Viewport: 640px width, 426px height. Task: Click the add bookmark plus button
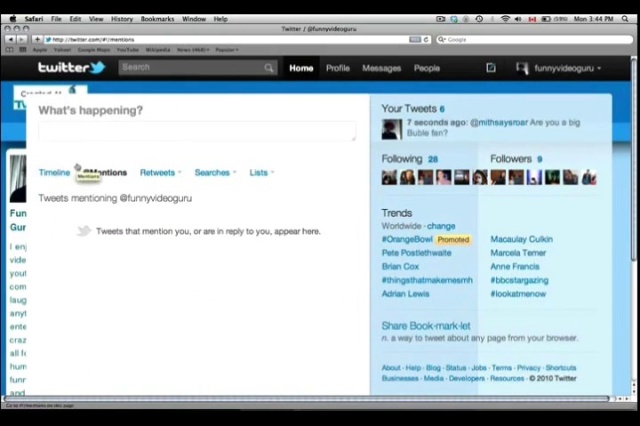tap(37, 39)
